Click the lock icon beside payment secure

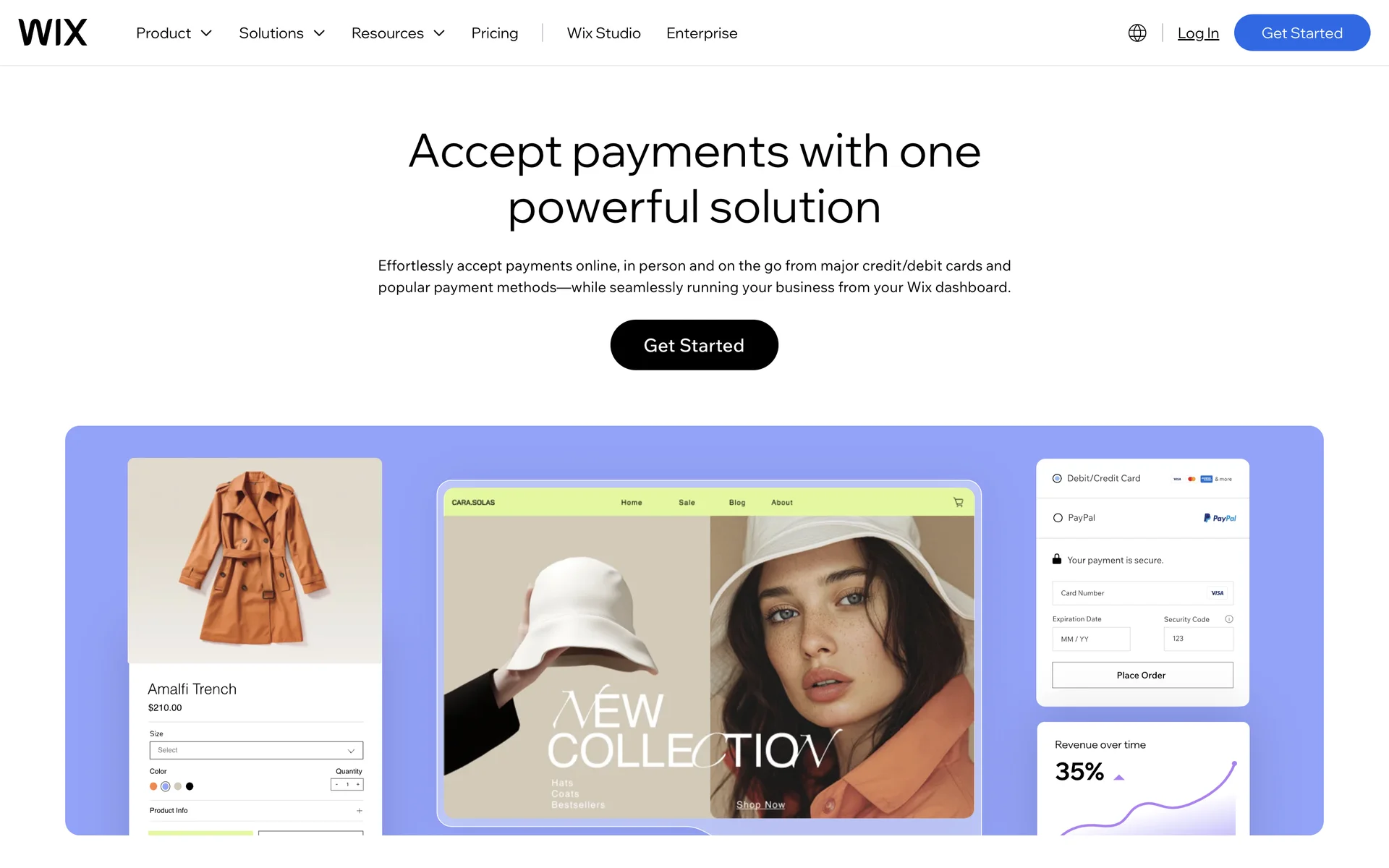pos(1057,559)
